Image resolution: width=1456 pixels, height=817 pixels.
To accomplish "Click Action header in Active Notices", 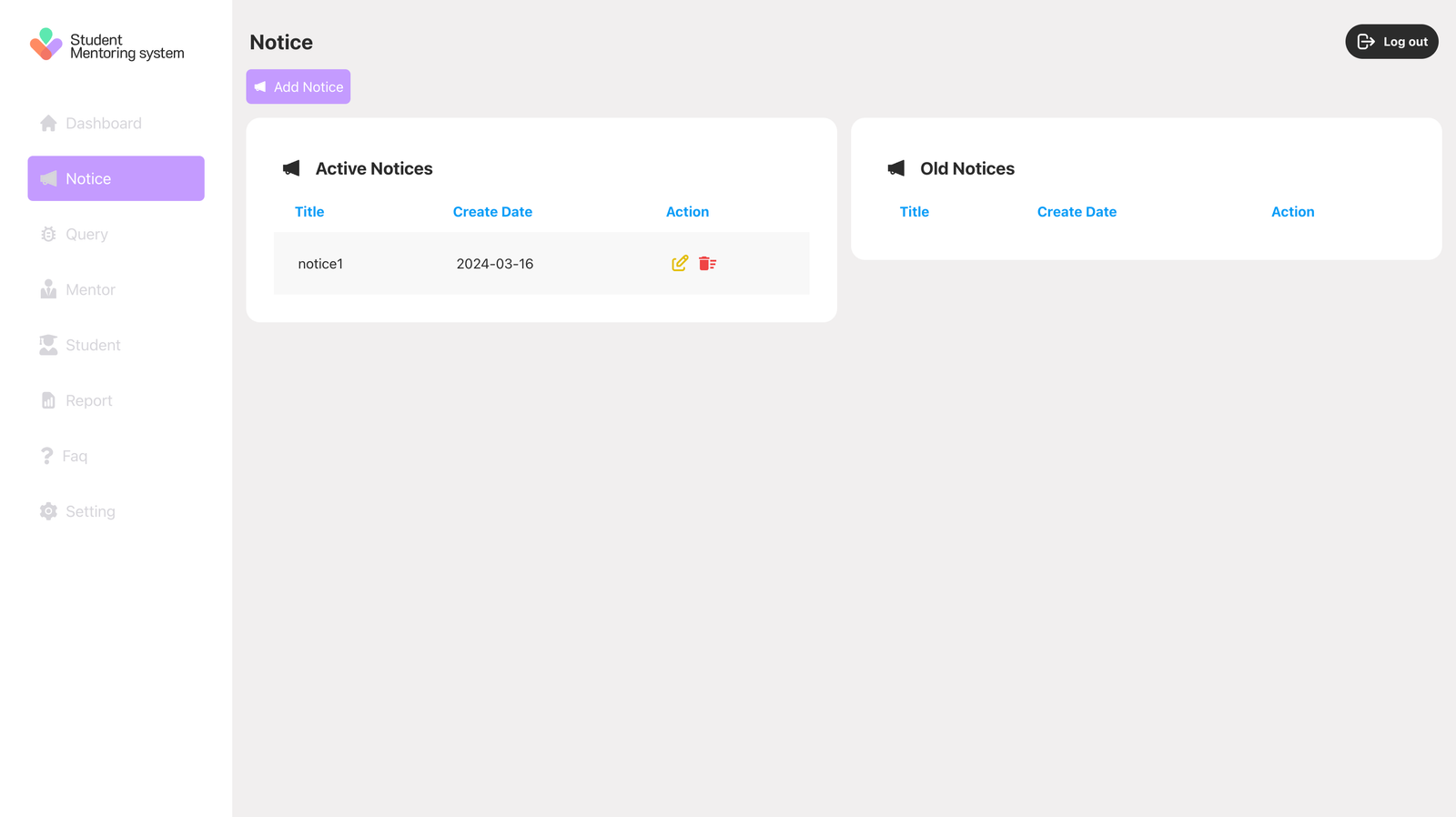I will [687, 211].
